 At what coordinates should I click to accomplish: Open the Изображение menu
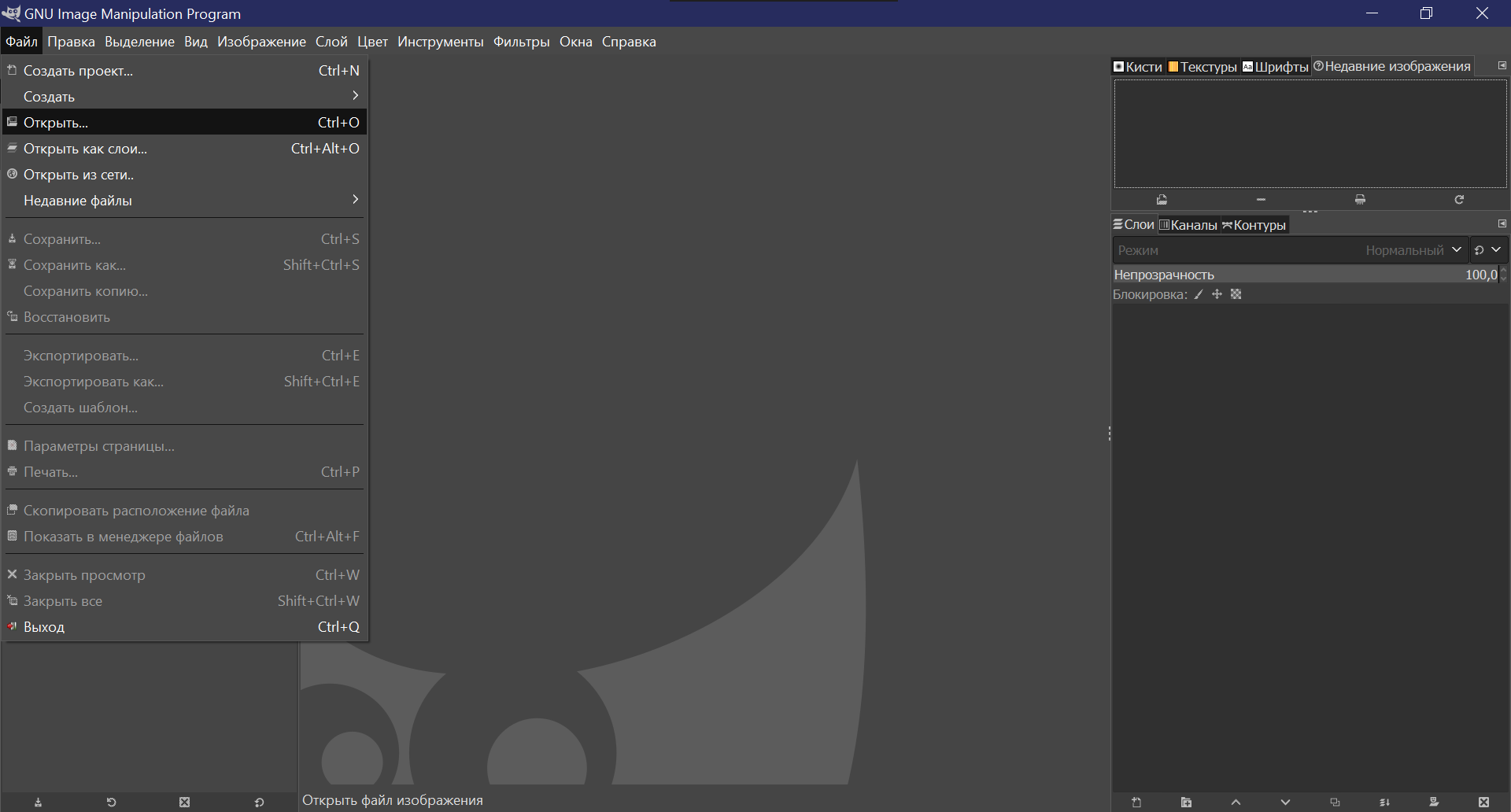(261, 42)
